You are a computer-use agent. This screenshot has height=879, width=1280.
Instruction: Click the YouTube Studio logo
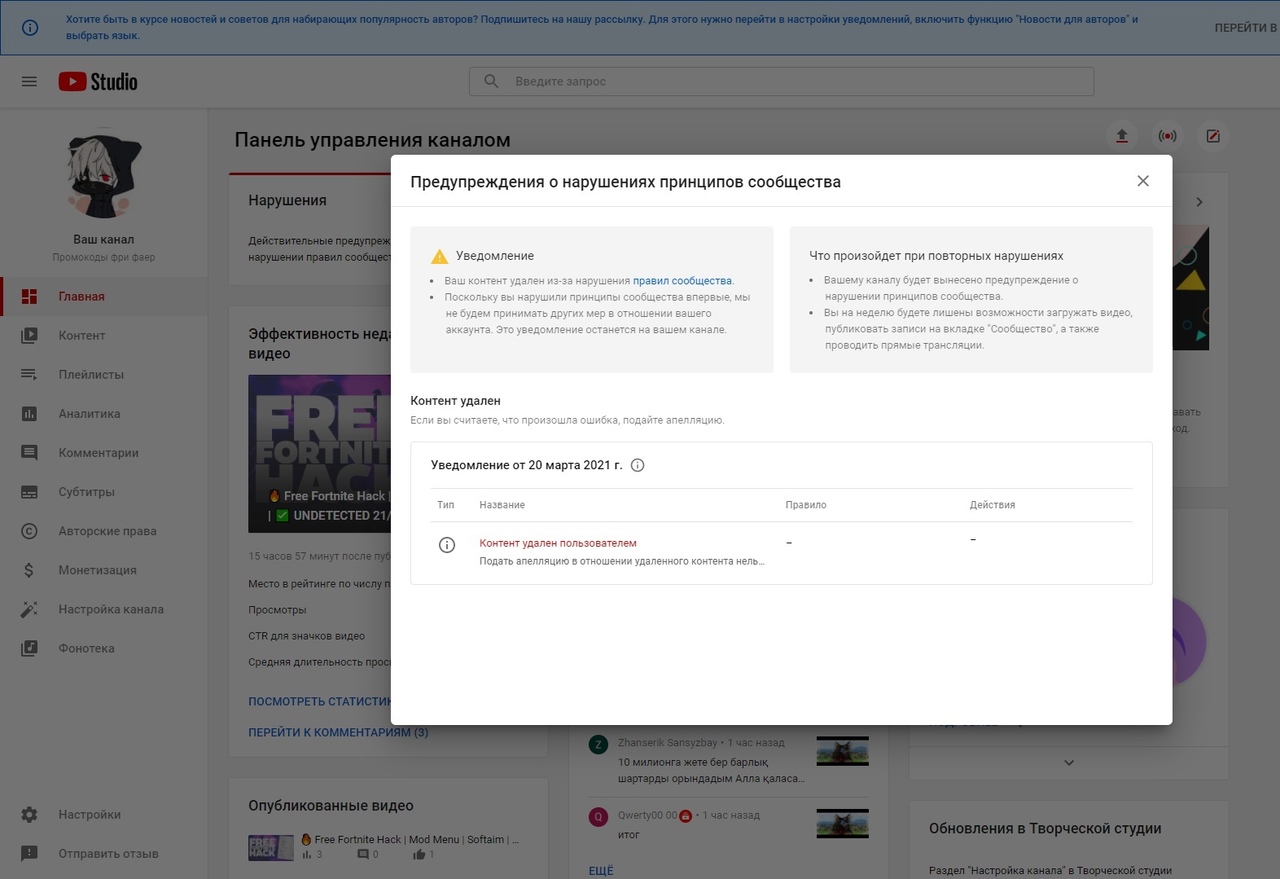(98, 82)
